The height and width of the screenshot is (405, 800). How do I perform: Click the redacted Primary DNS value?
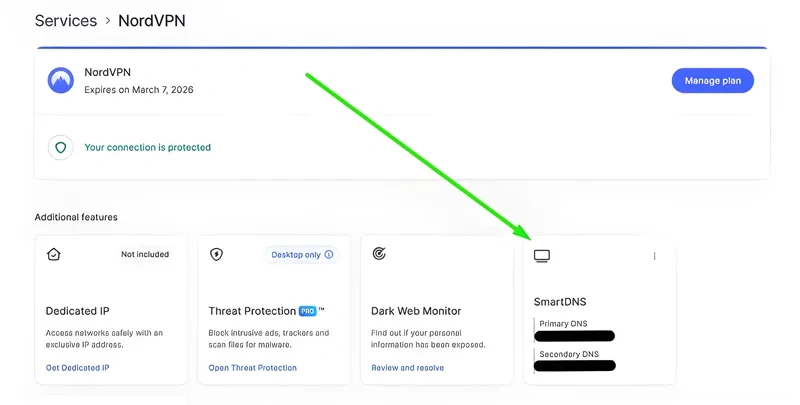pyautogui.click(x=574, y=336)
